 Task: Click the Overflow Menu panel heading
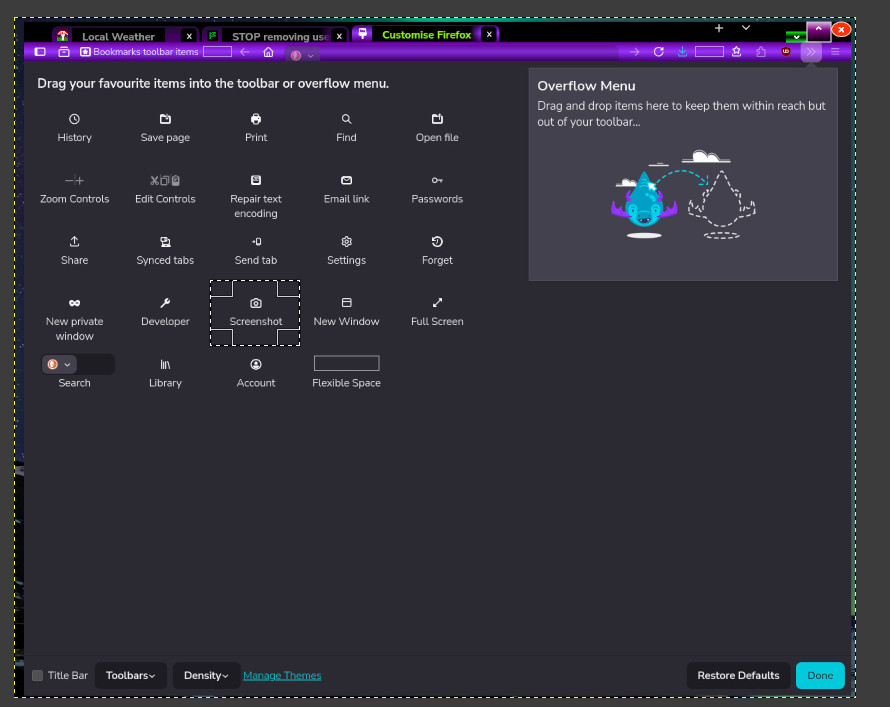pyautogui.click(x=586, y=86)
